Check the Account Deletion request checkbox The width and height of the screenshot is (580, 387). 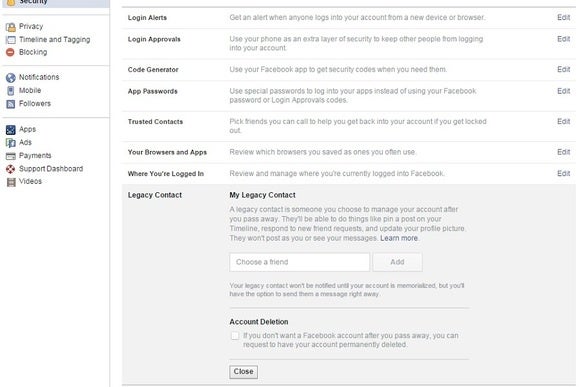235,336
